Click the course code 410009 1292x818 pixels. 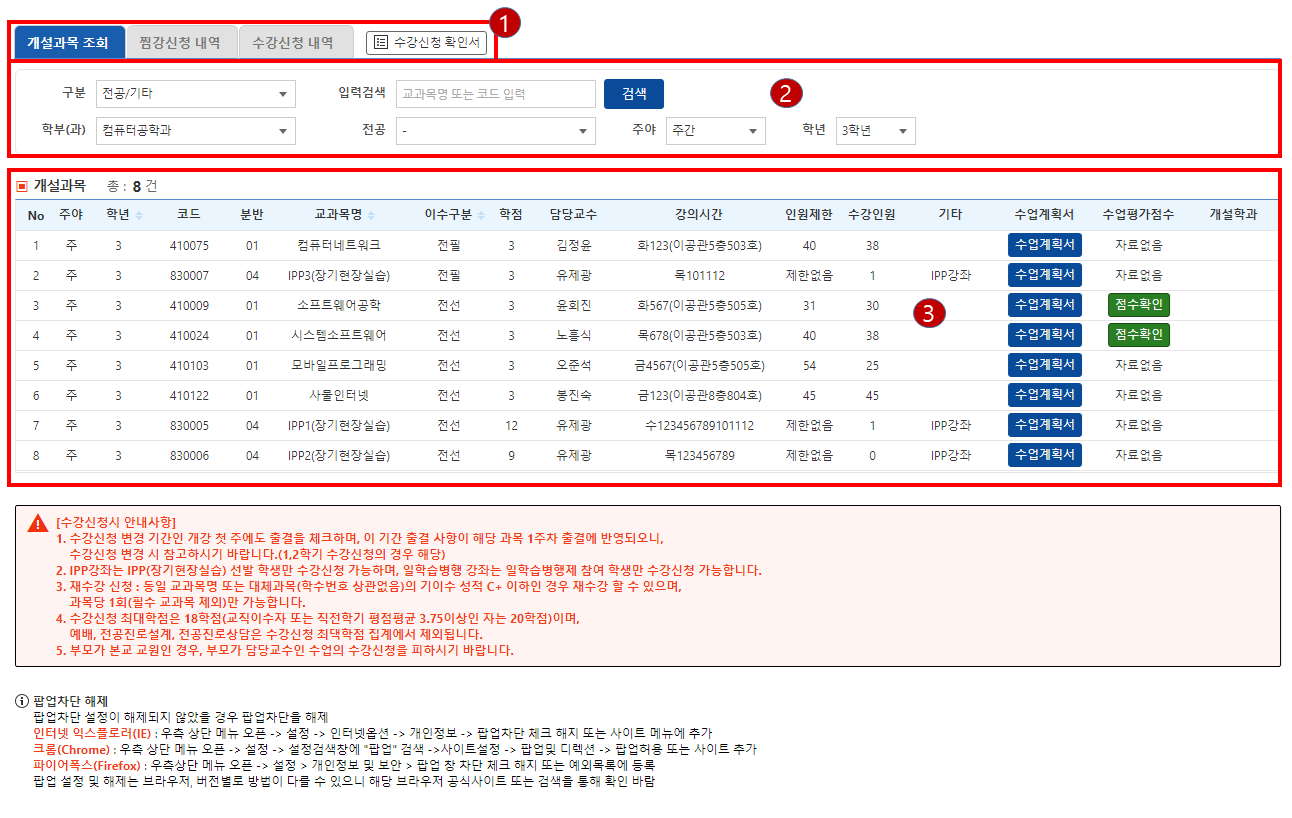pyautogui.click(x=189, y=305)
